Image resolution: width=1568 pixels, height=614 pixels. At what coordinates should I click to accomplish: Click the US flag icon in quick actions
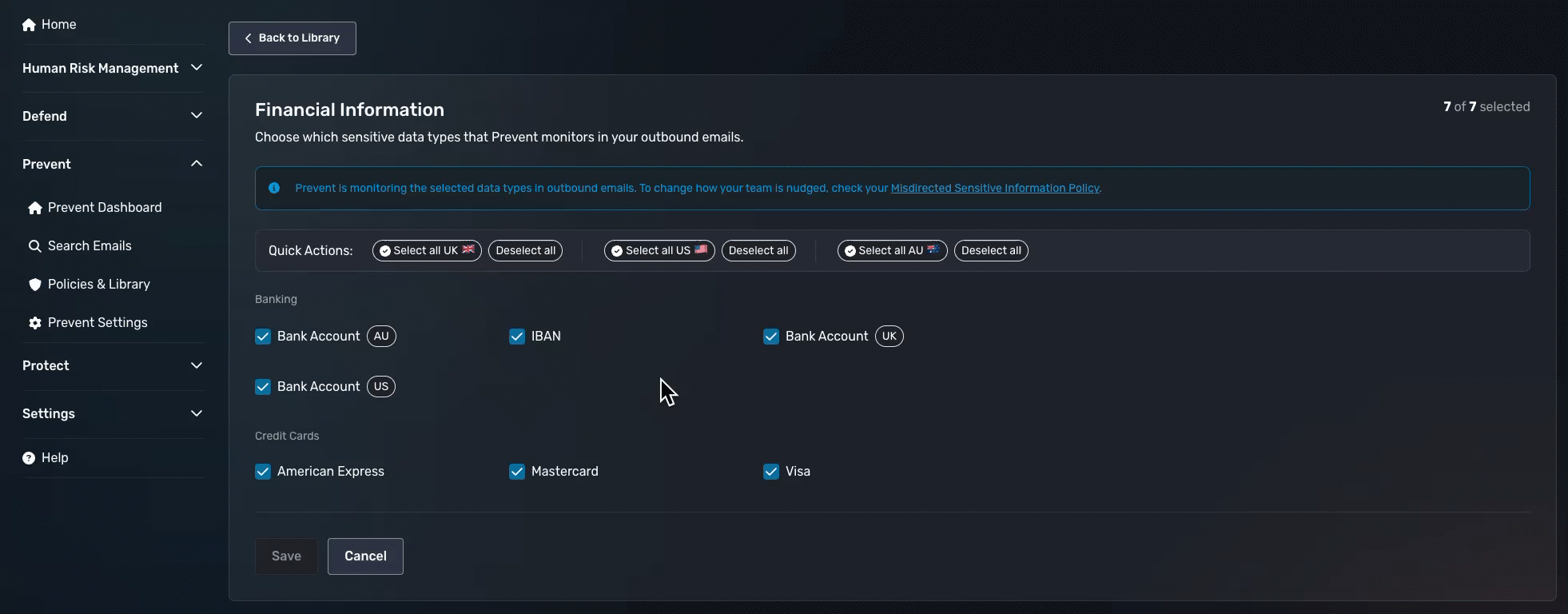(x=701, y=249)
